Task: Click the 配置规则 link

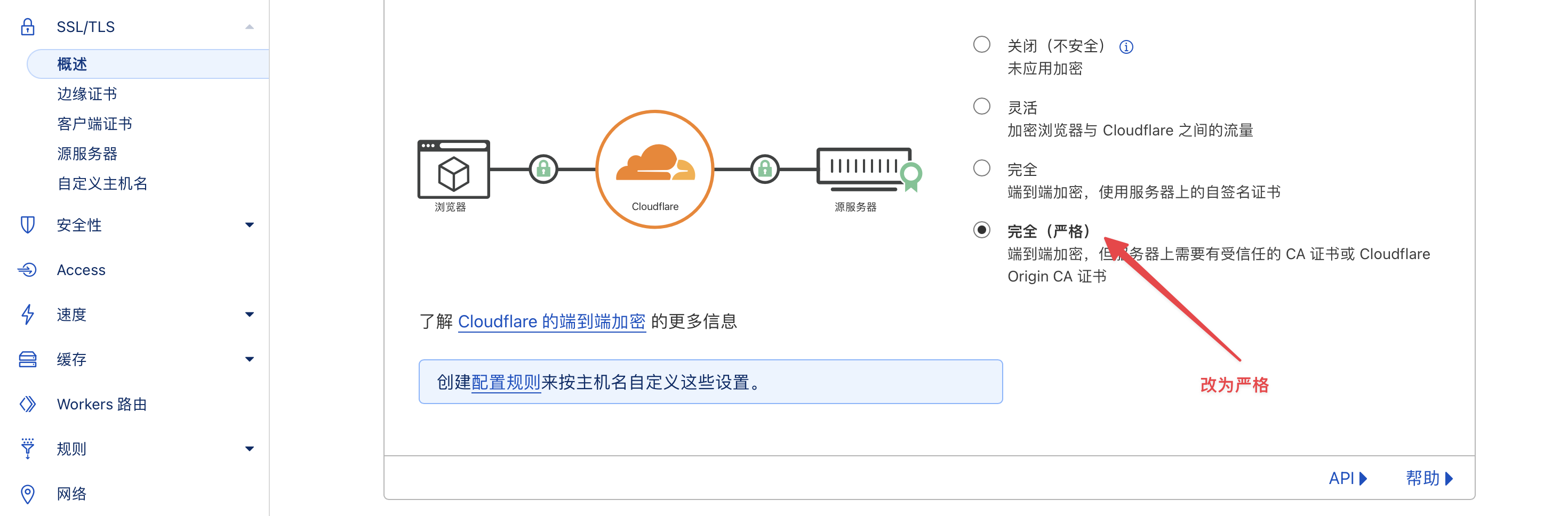Action: coord(507,383)
